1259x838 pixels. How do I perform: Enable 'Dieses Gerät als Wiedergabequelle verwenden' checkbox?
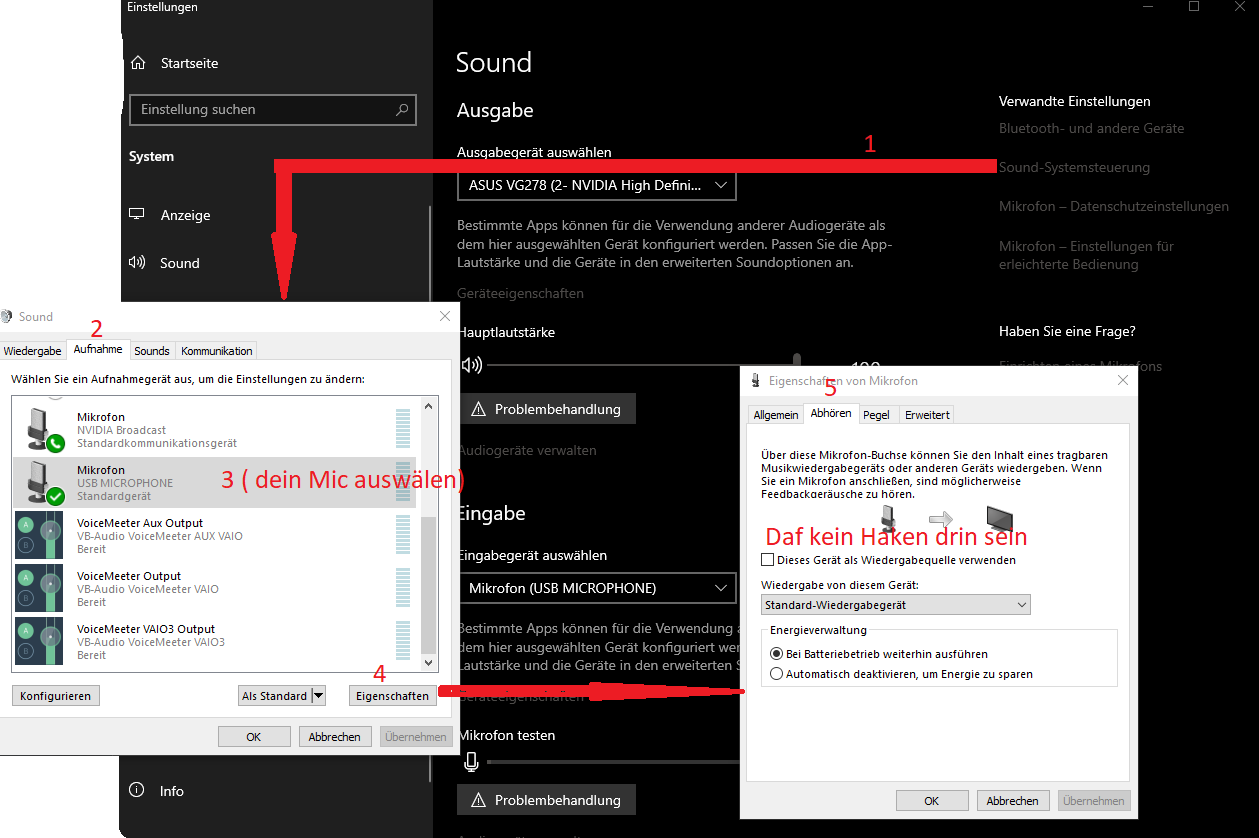pos(768,560)
